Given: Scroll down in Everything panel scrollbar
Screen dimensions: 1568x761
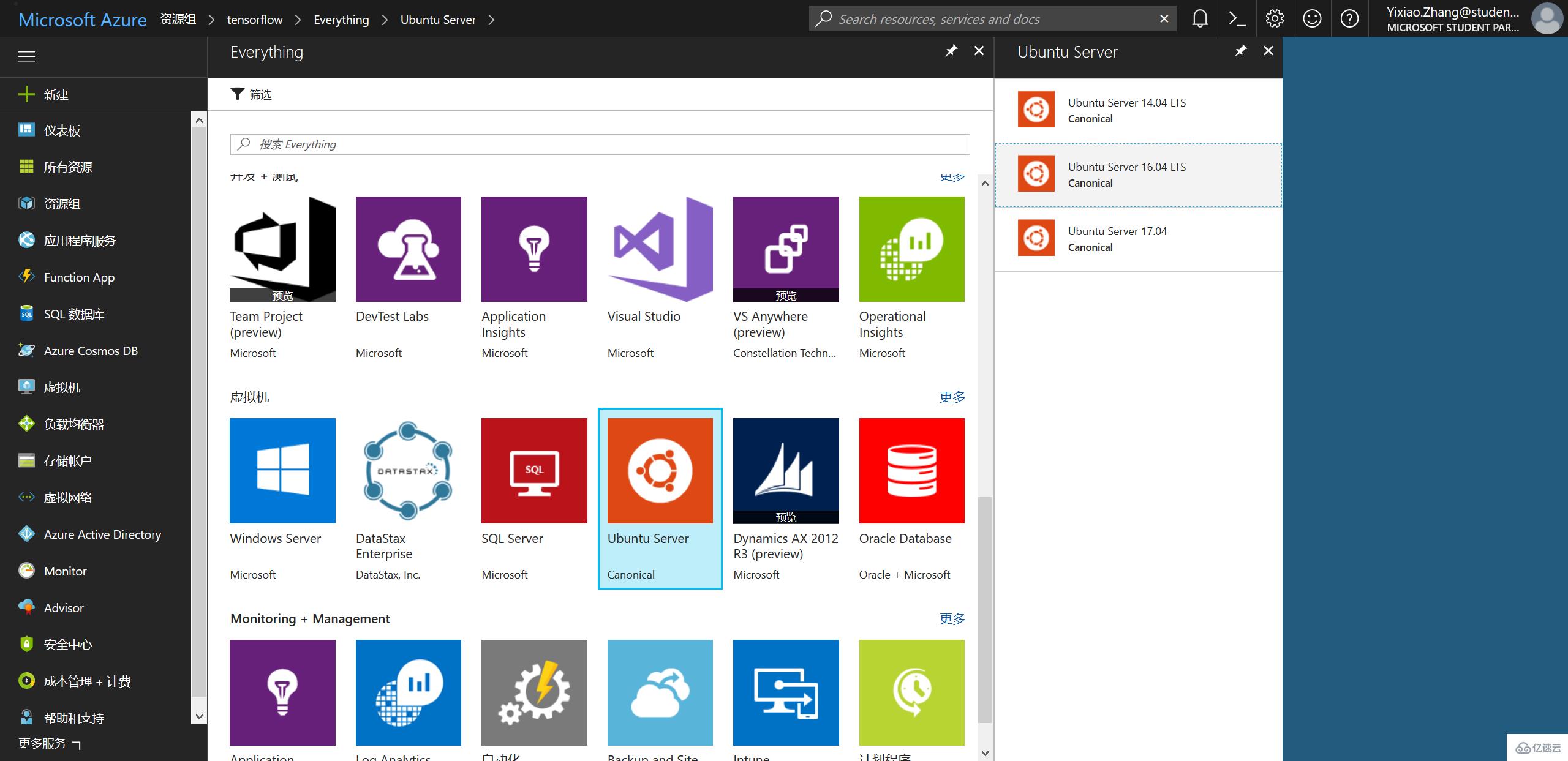Looking at the screenshot, I should click(x=984, y=752).
